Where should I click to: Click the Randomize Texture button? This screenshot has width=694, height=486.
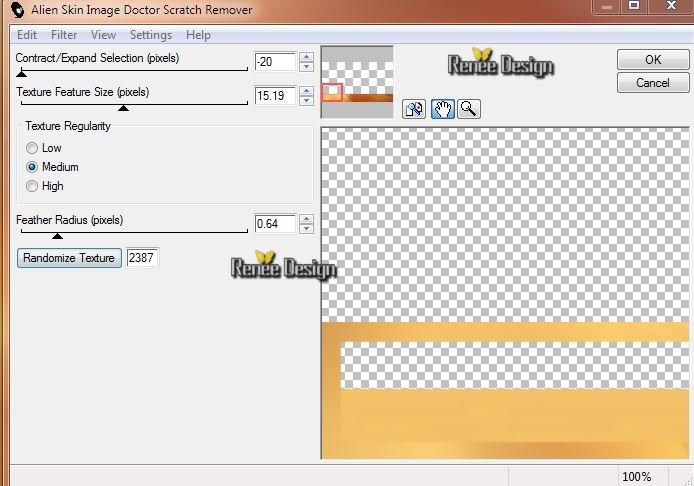pyautogui.click(x=69, y=258)
